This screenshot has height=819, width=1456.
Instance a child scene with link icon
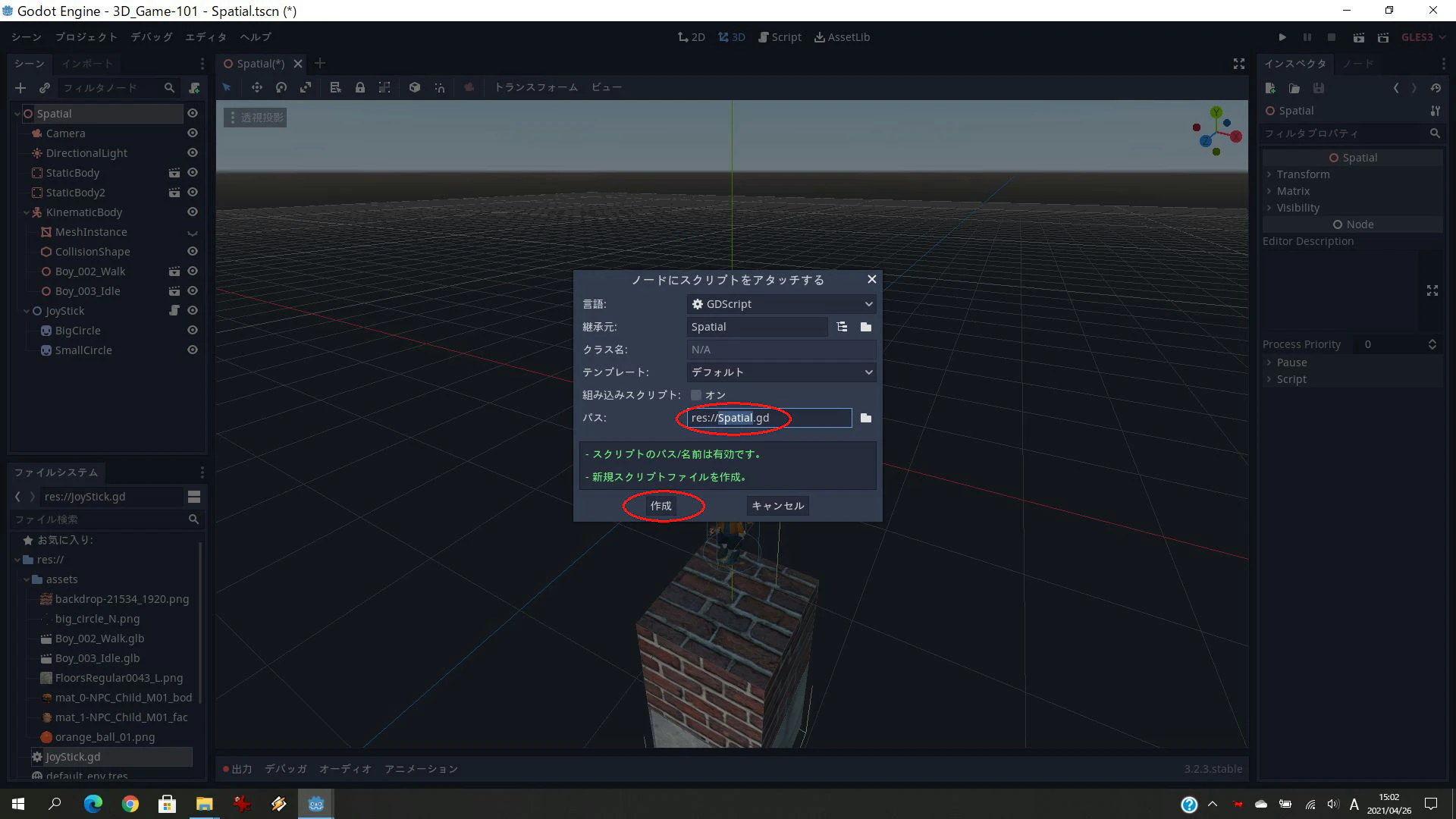(x=45, y=88)
